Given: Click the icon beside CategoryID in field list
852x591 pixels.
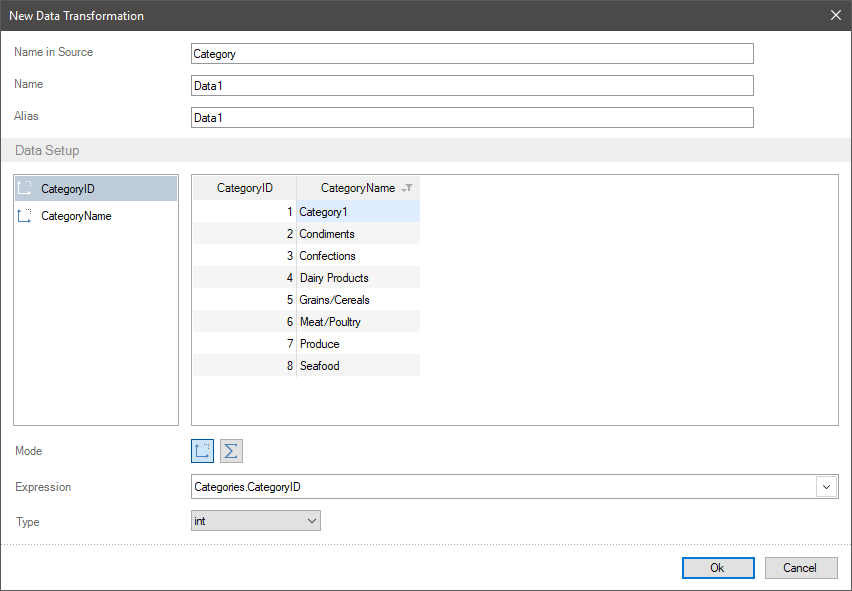Looking at the screenshot, I should pyautogui.click(x=25, y=188).
